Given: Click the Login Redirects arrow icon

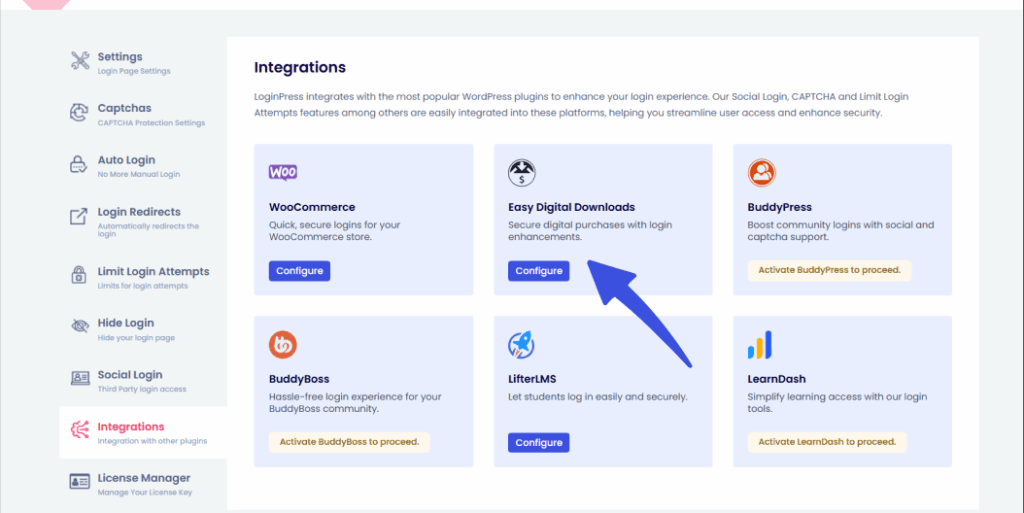Looking at the screenshot, I should [78, 216].
